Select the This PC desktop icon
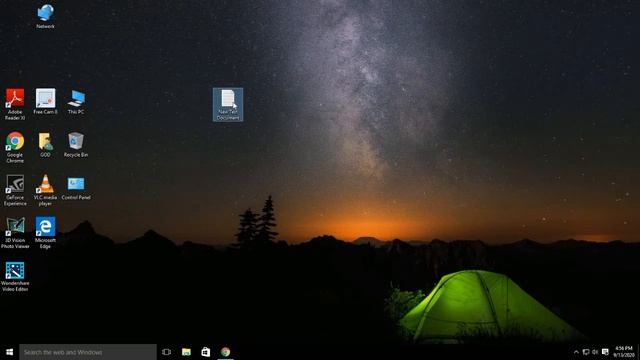 coord(76,102)
